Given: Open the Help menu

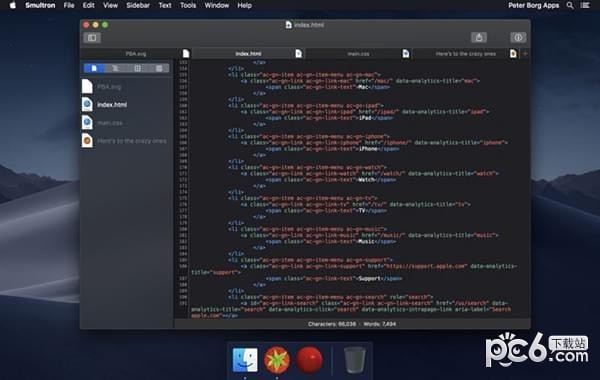Looking at the screenshot, I should 245,5.
